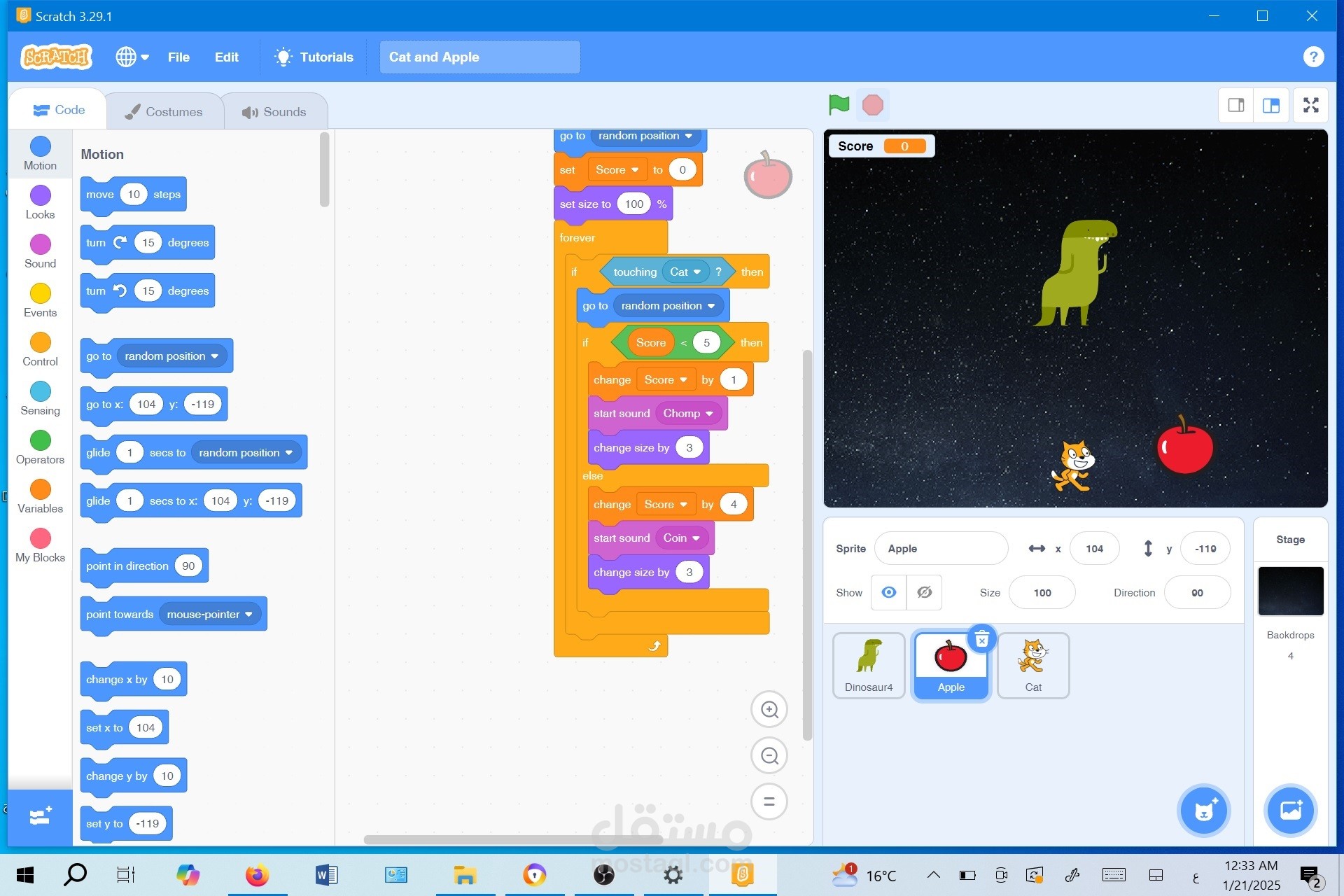The height and width of the screenshot is (896, 1344).
Task: Hide sprite using crossed-eye toggle
Action: tap(924, 592)
